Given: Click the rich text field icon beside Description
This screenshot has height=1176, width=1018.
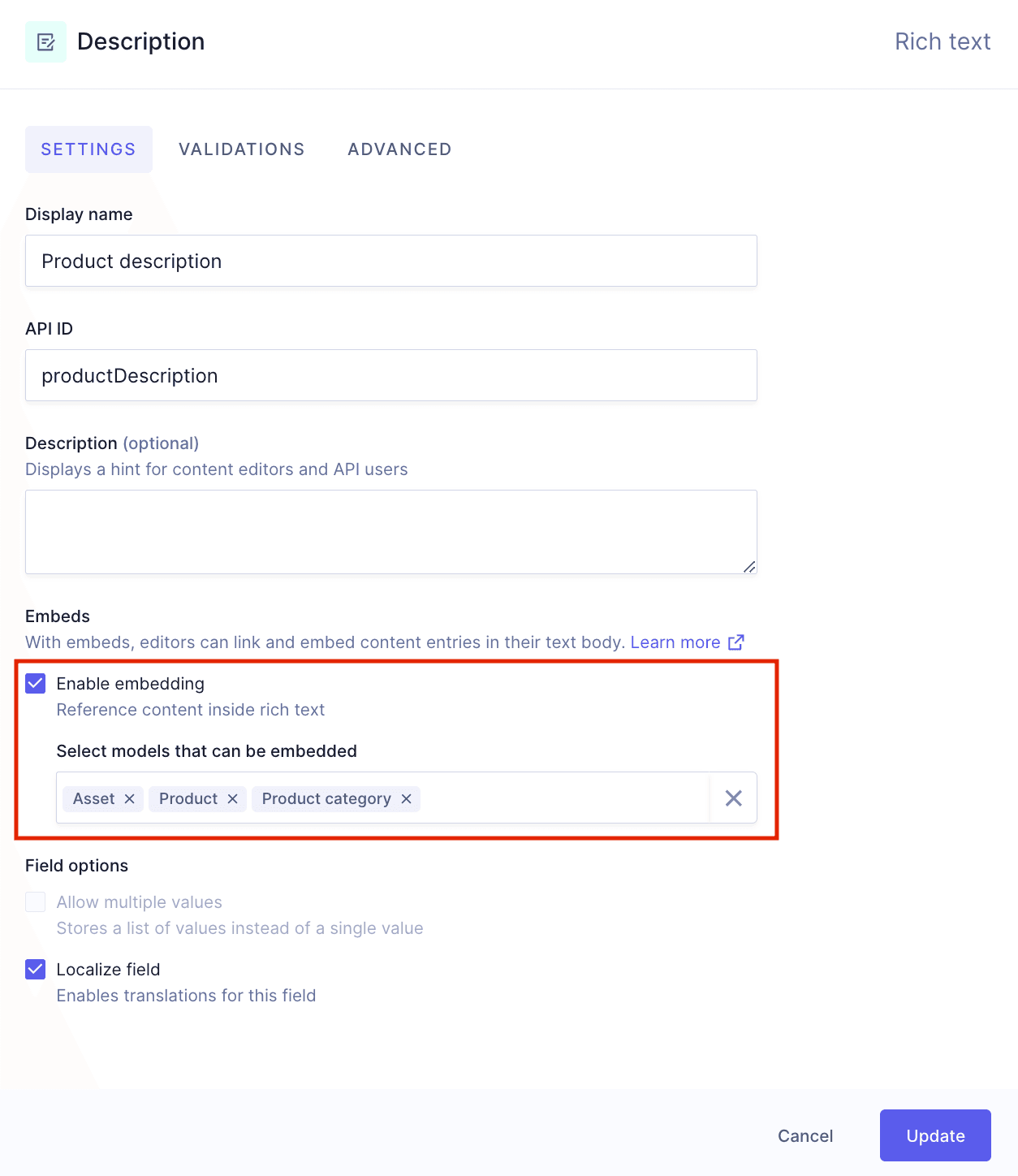Looking at the screenshot, I should (46, 41).
